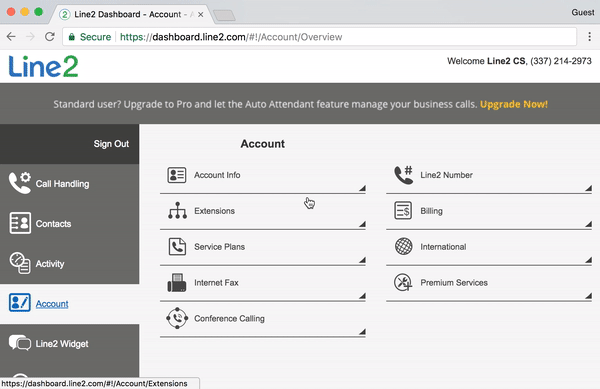Click the Account Info ID card icon
The image size is (600, 389).
click(177, 175)
